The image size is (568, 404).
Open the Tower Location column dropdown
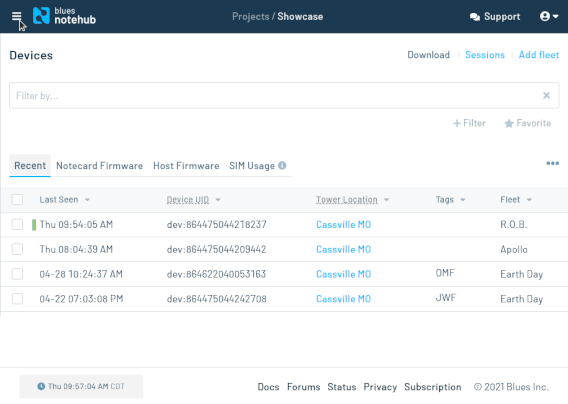[387, 200]
